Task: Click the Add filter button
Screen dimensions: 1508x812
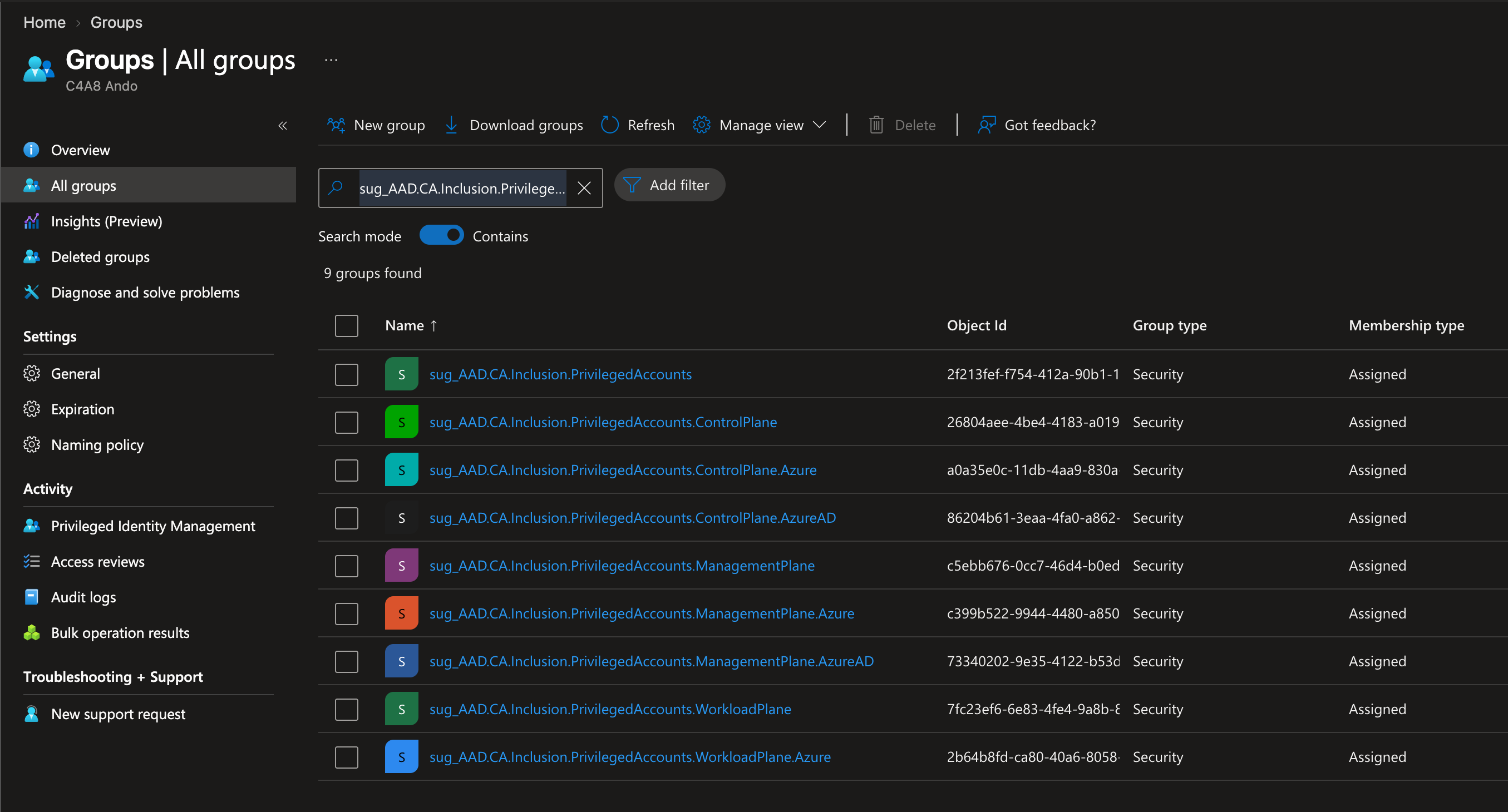Action: click(669, 185)
